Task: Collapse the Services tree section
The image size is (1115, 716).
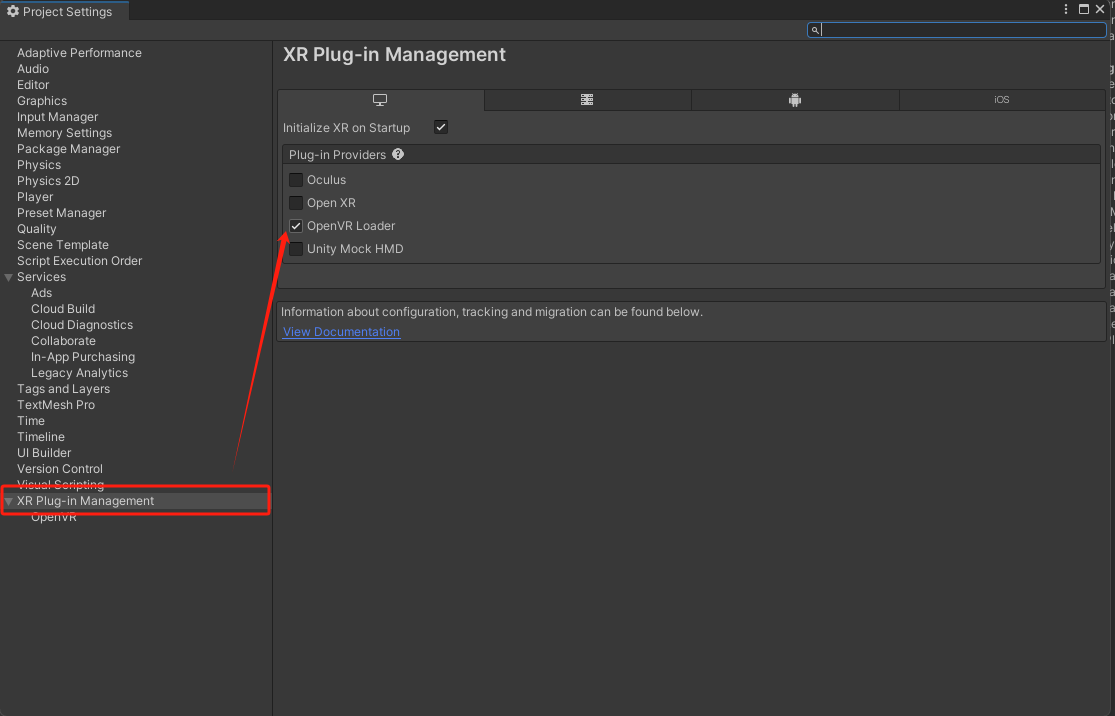Action: click(x=9, y=277)
